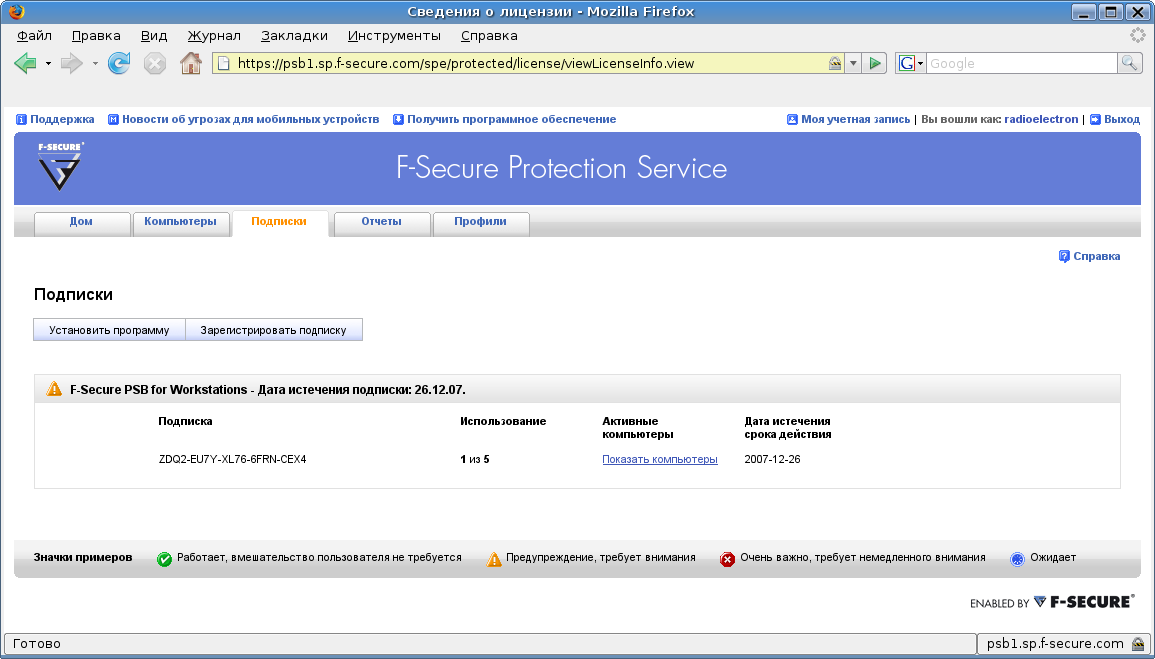This screenshot has height=659, width=1155.
Task: Click psb1.sp.f-secure.com in status bar
Action: click(x=1055, y=644)
